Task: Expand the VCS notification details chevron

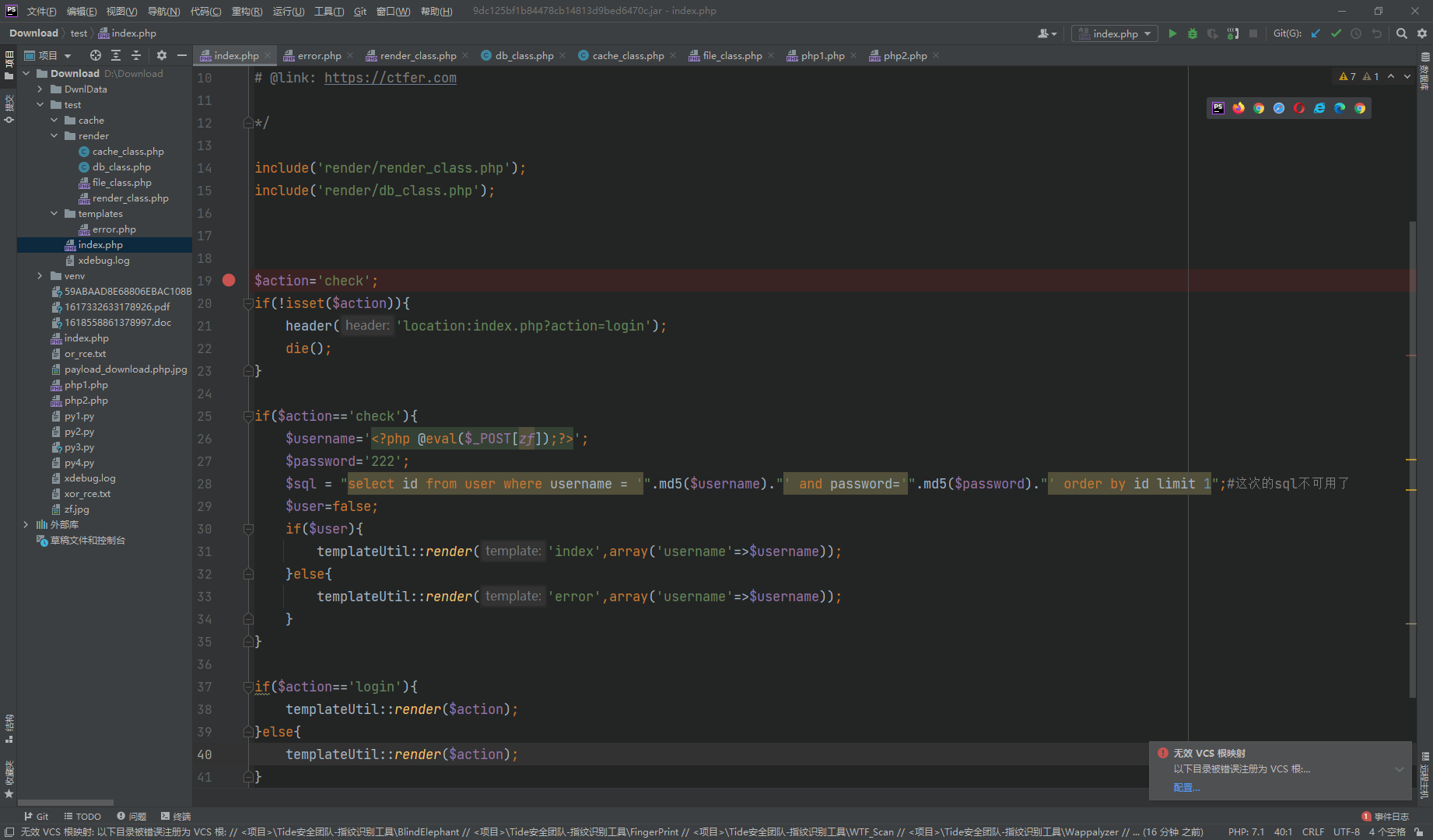Action: 1399,769
